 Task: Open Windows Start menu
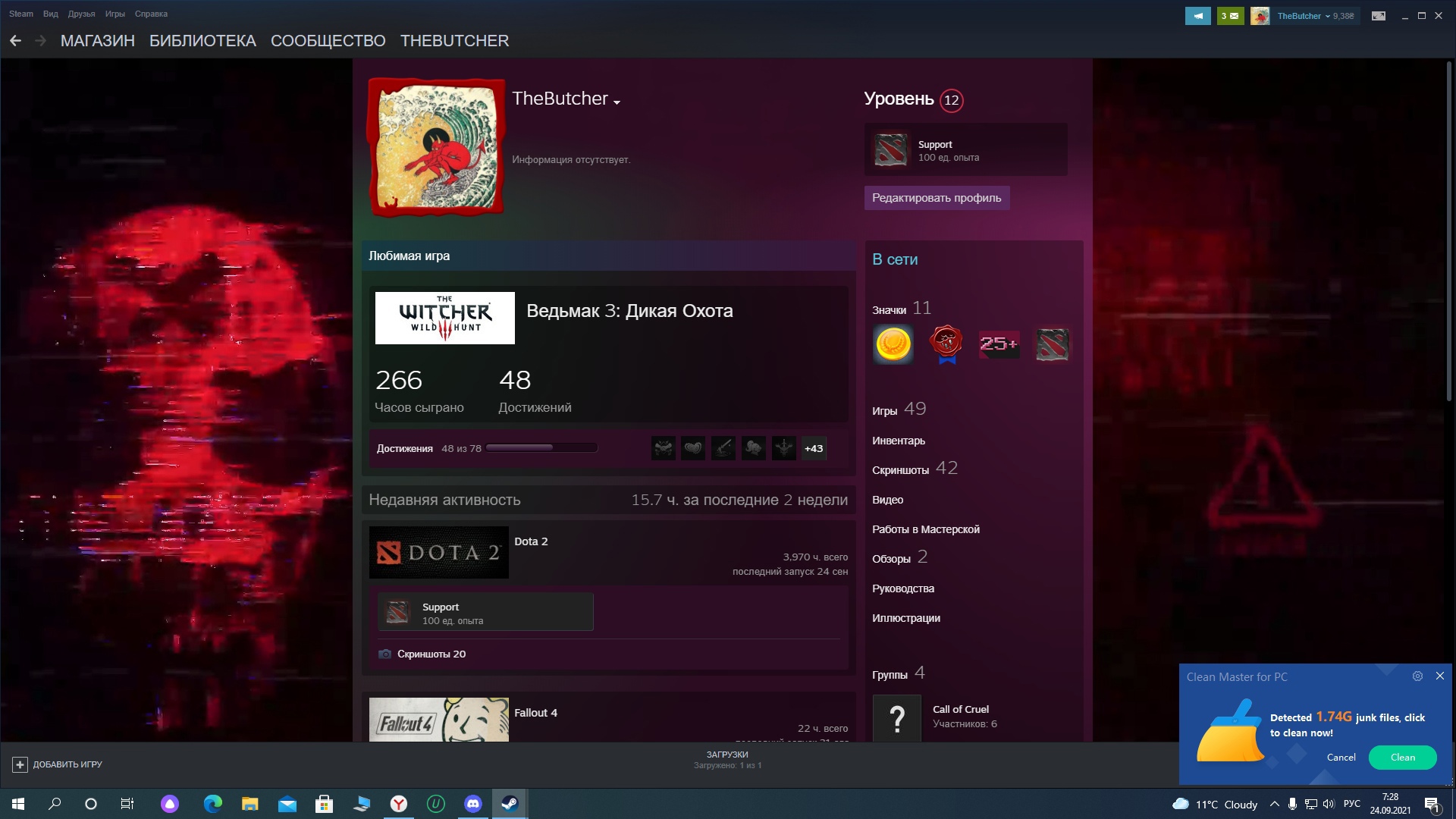click(18, 804)
